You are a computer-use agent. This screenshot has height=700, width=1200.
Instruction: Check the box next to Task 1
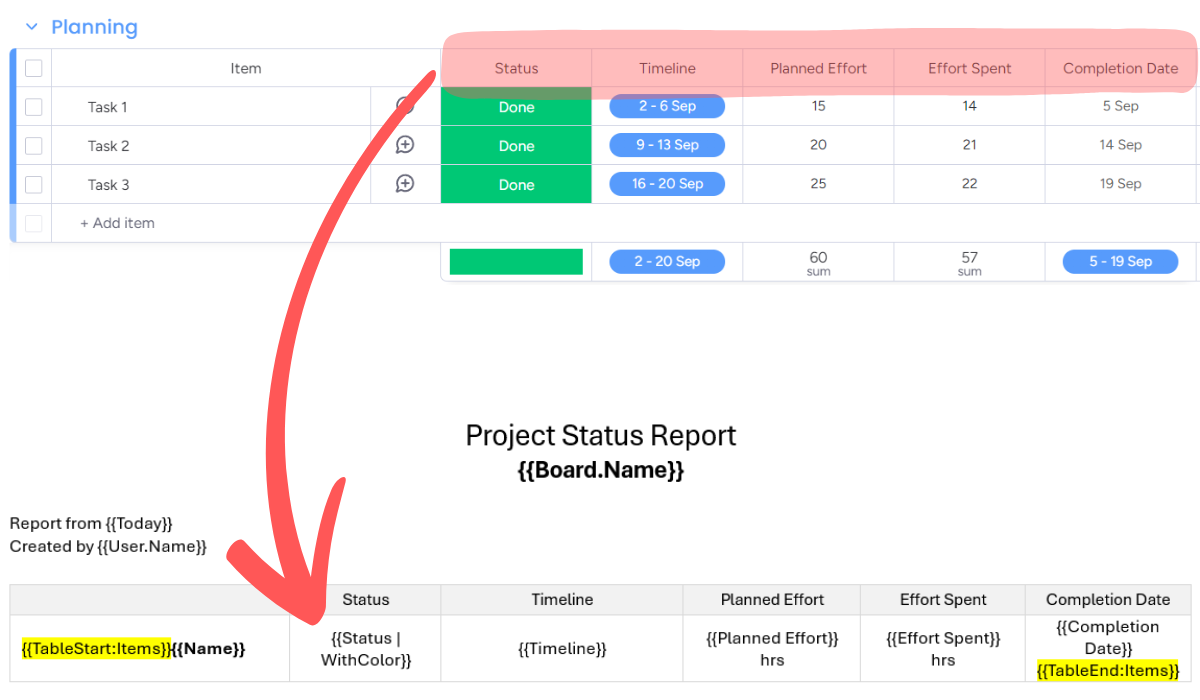pos(34,107)
